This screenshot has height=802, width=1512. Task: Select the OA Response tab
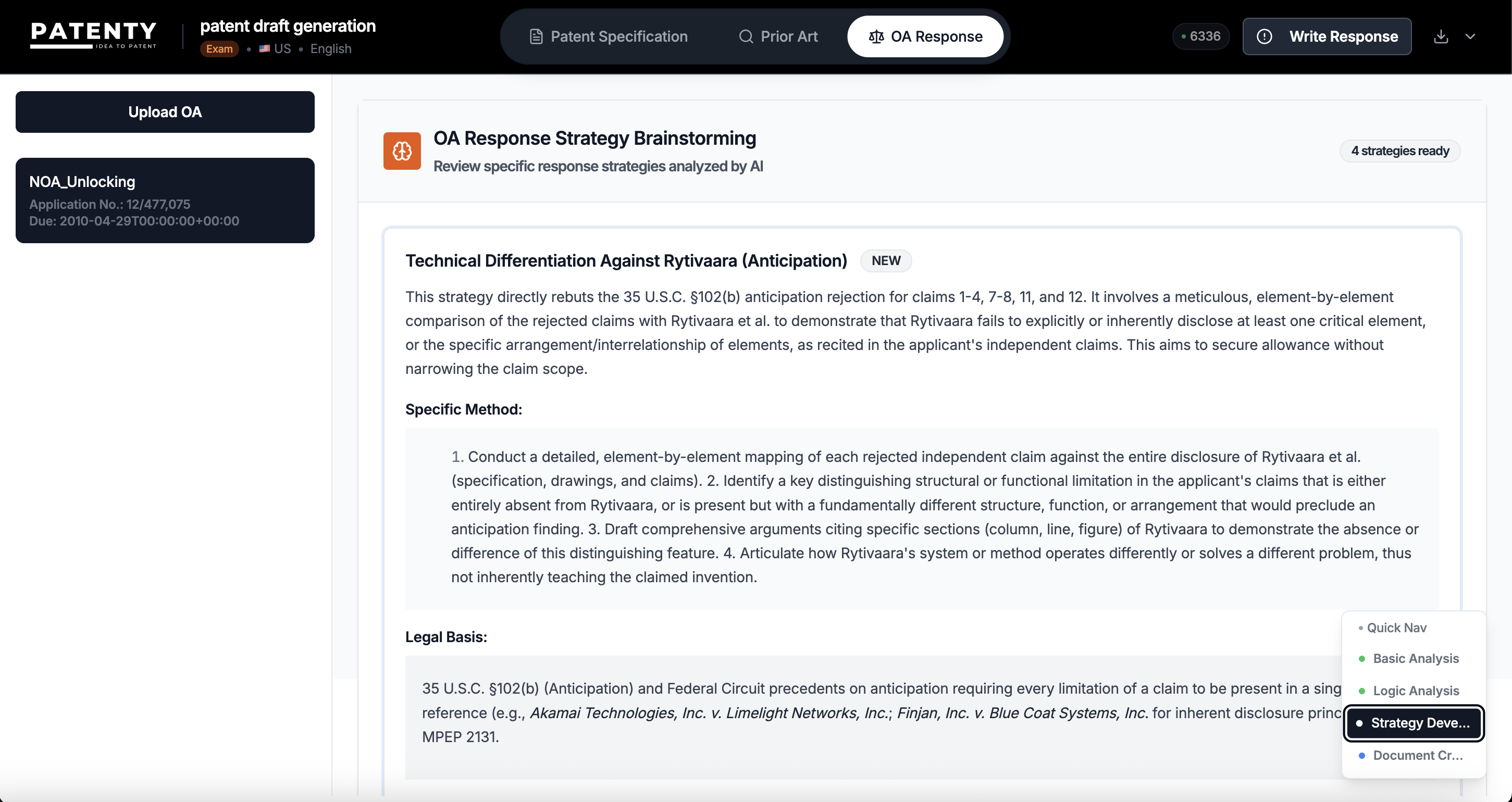925,36
